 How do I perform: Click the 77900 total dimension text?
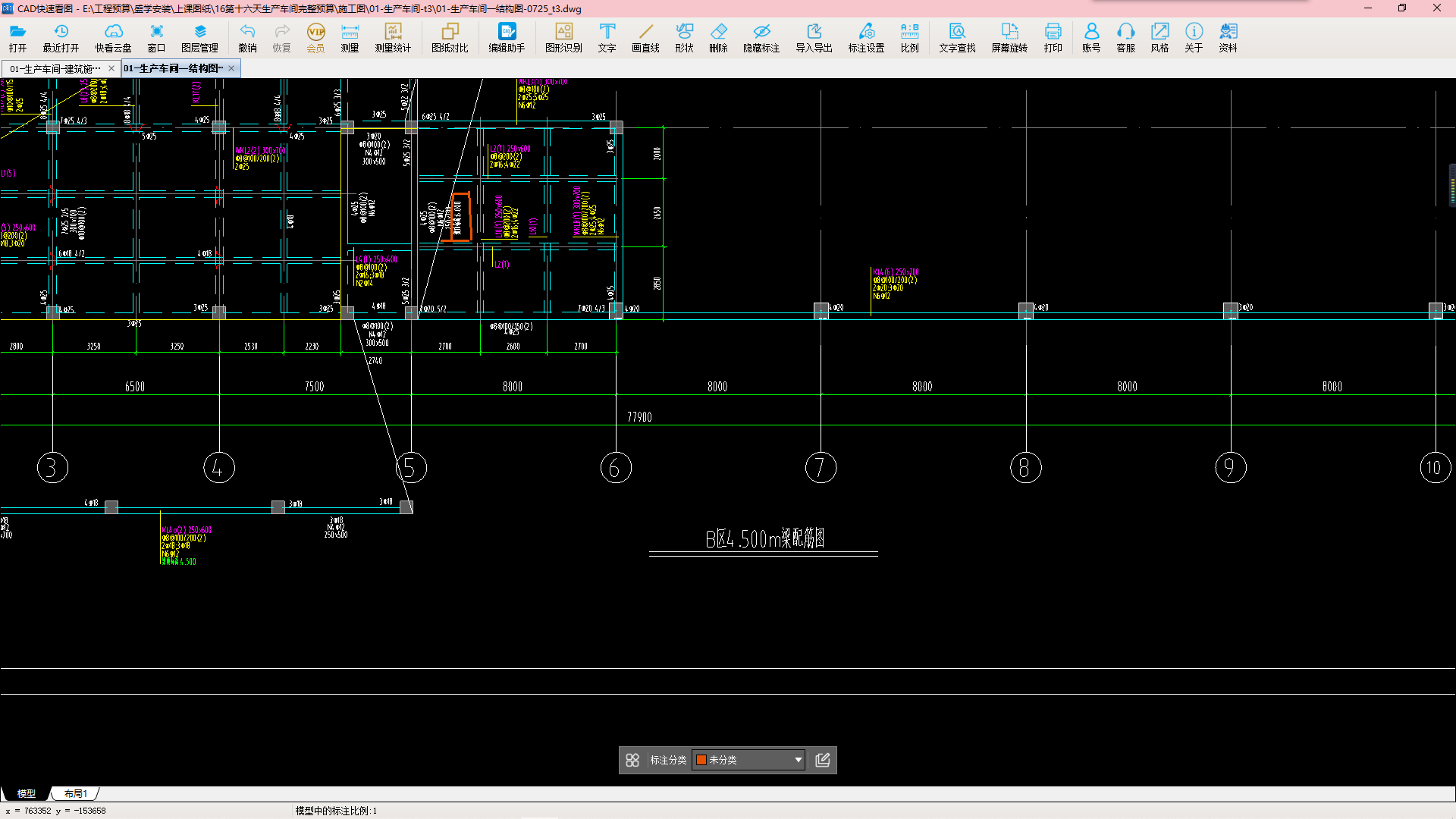(x=639, y=417)
